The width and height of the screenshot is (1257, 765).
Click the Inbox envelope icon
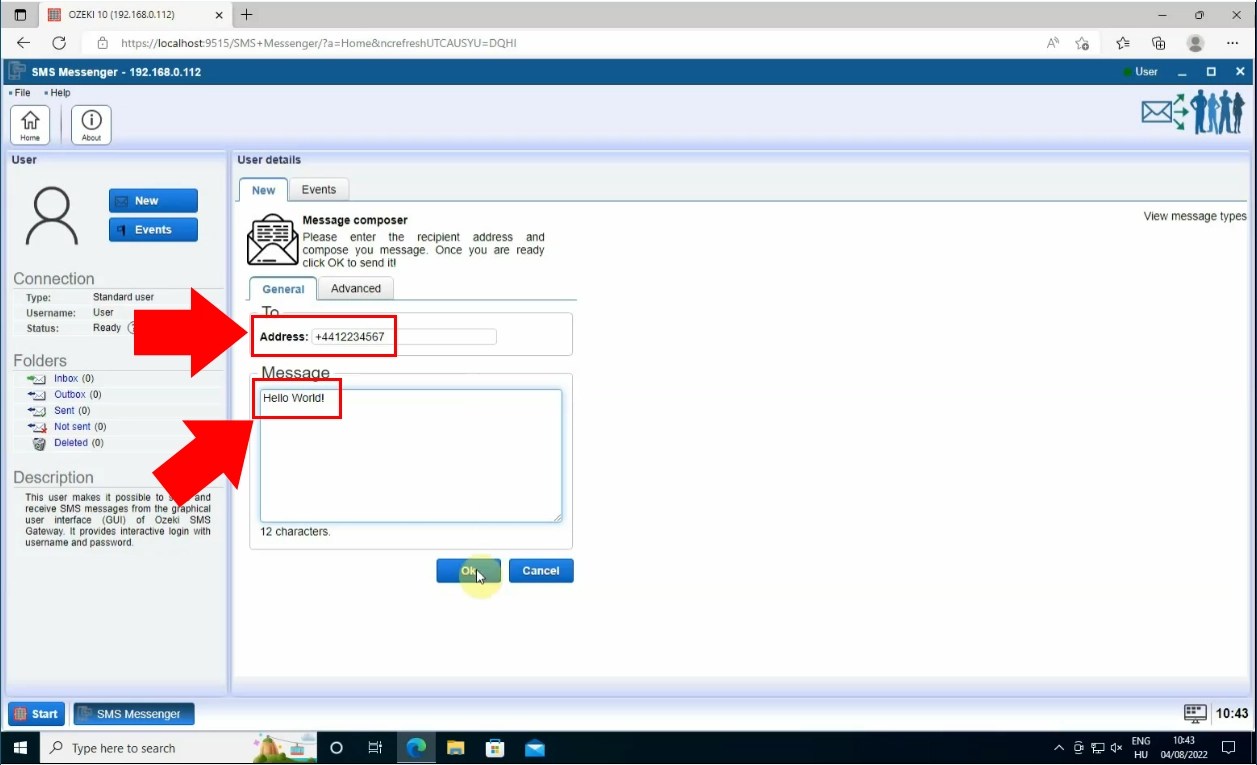[37, 379]
